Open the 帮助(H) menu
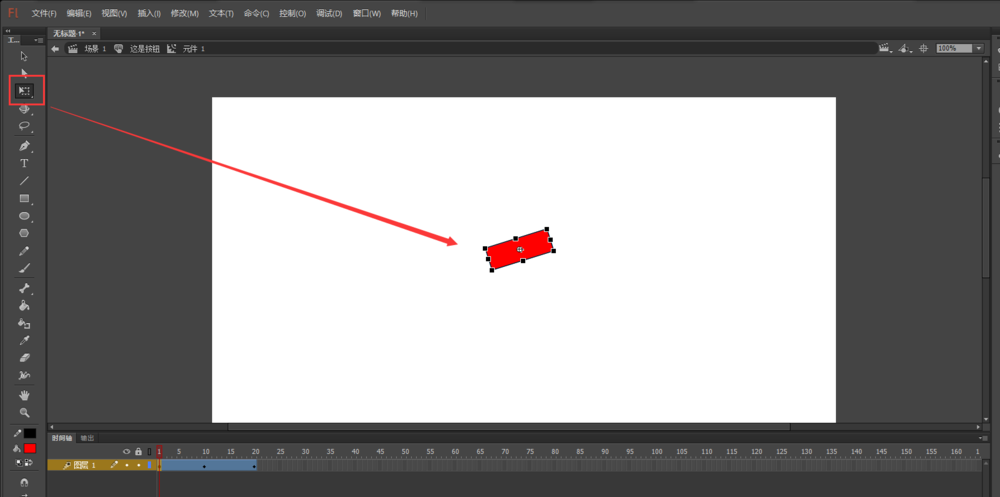Screen dimensions: 1000x497 (404, 13)
